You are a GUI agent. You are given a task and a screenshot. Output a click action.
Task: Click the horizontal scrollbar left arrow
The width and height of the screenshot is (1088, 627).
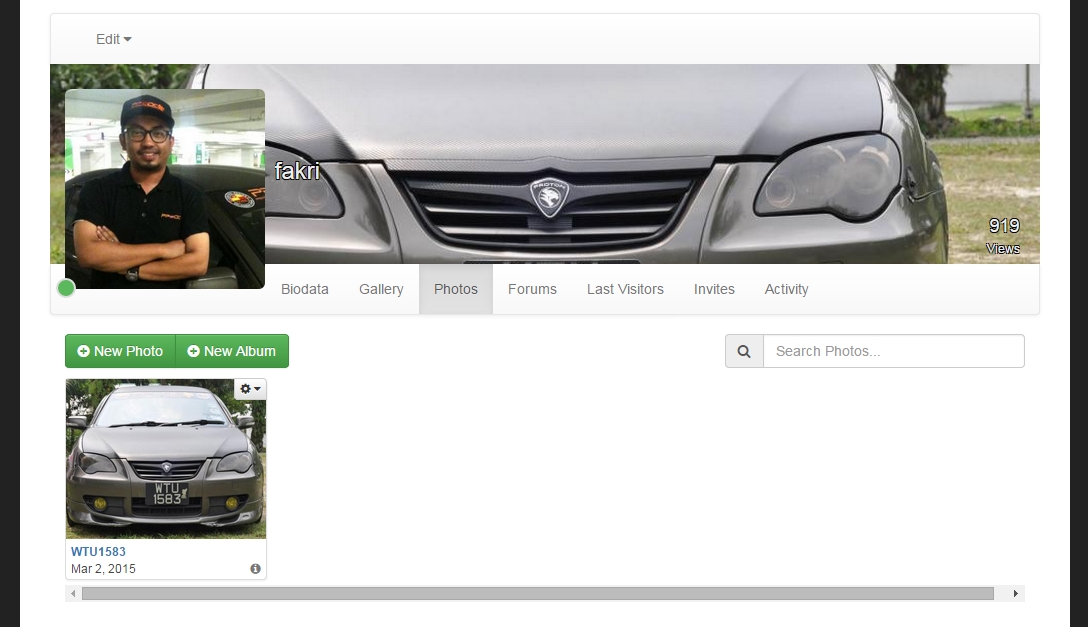[73, 594]
